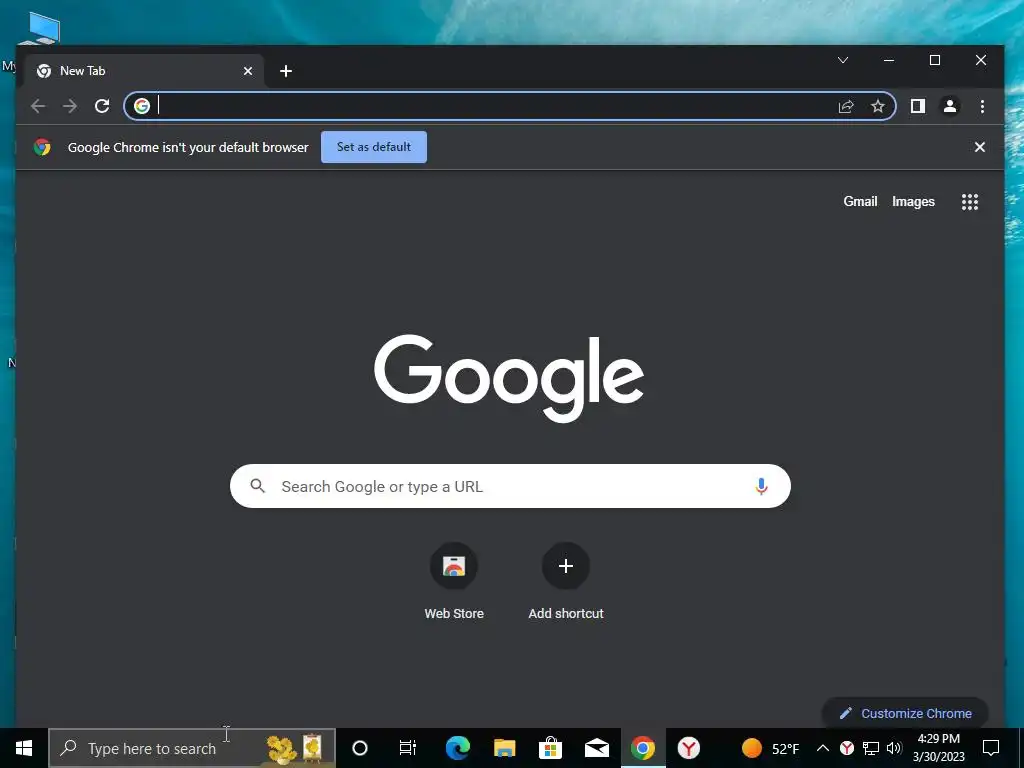Open a new tab with the plus icon
This screenshot has width=1024, height=768.
pyautogui.click(x=286, y=71)
